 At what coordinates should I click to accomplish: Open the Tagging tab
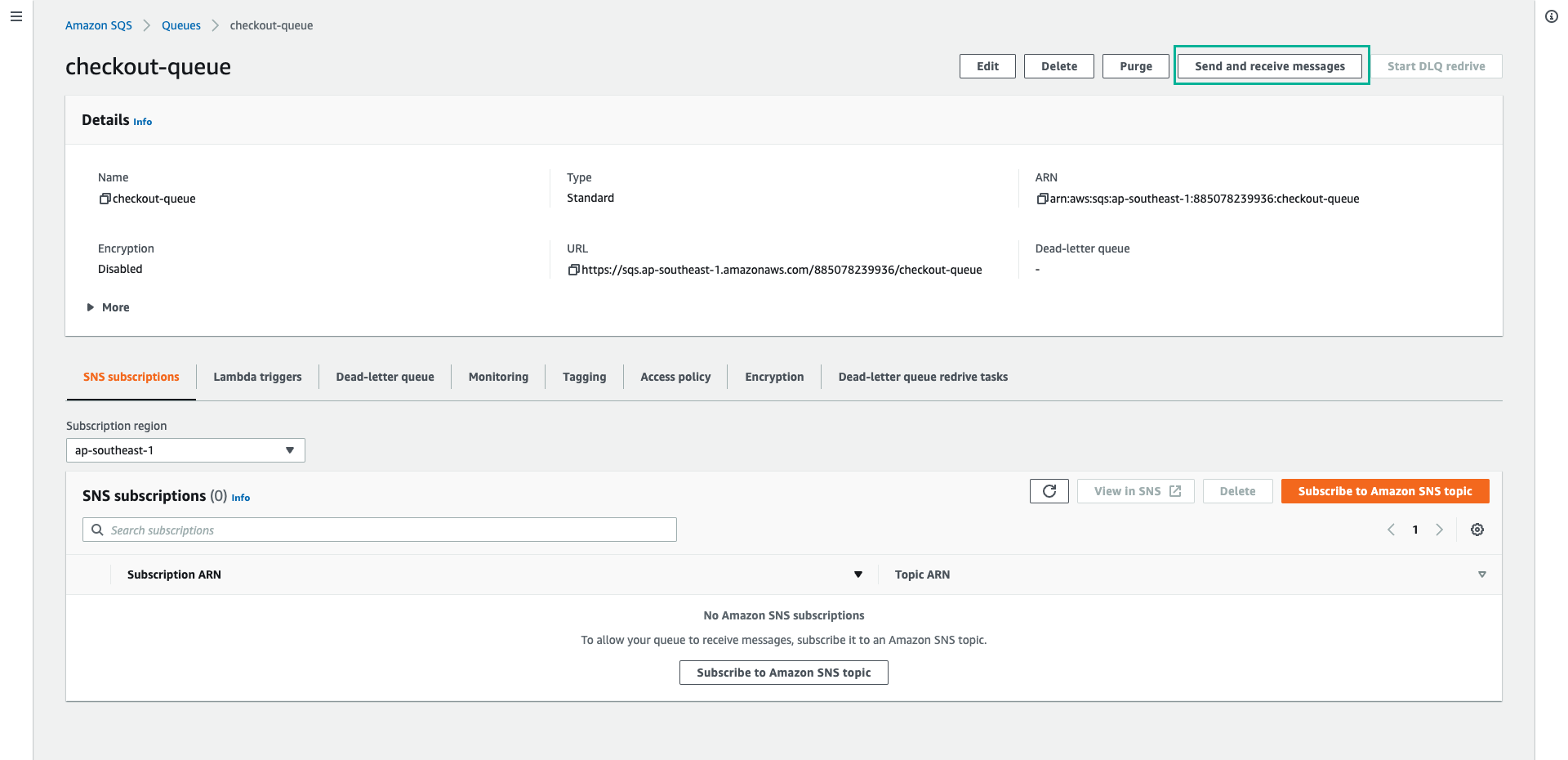point(584,377)
